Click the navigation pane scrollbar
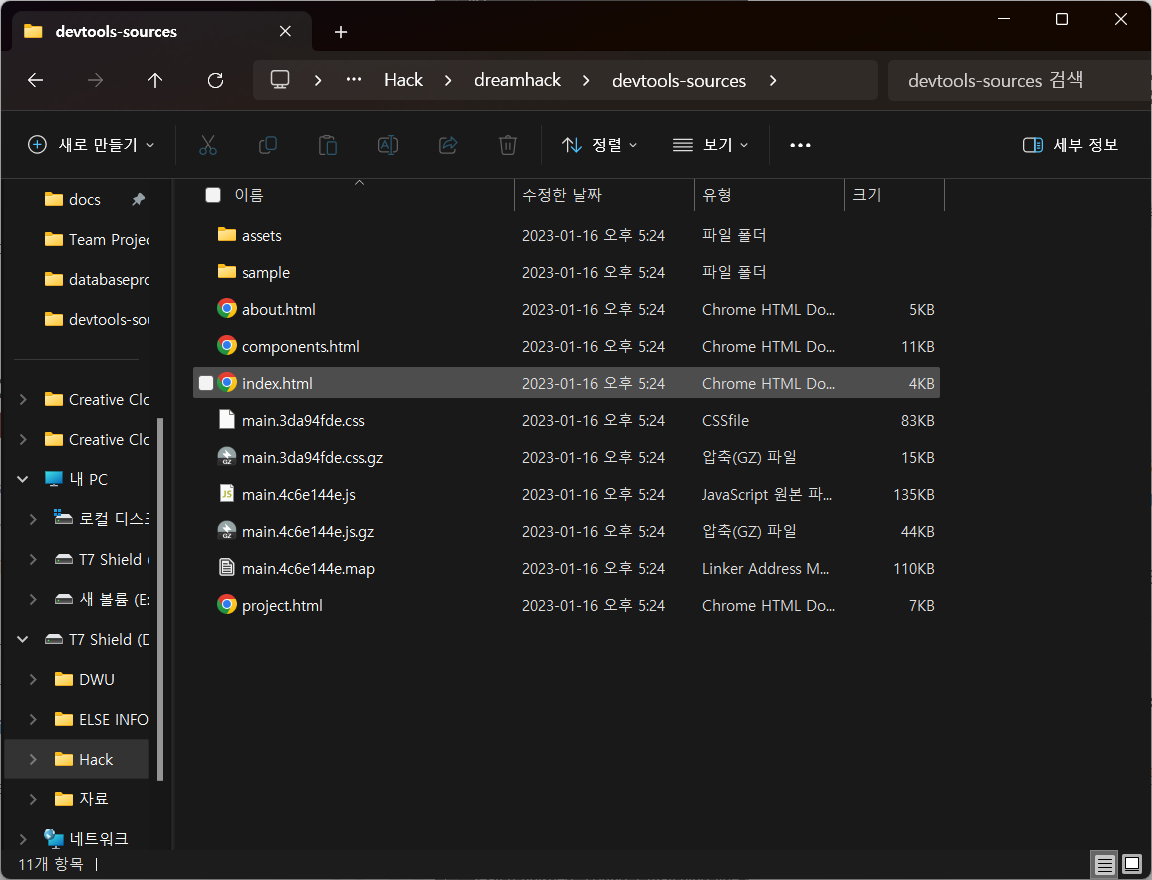Screen dimensions: 1152x880 160,599
